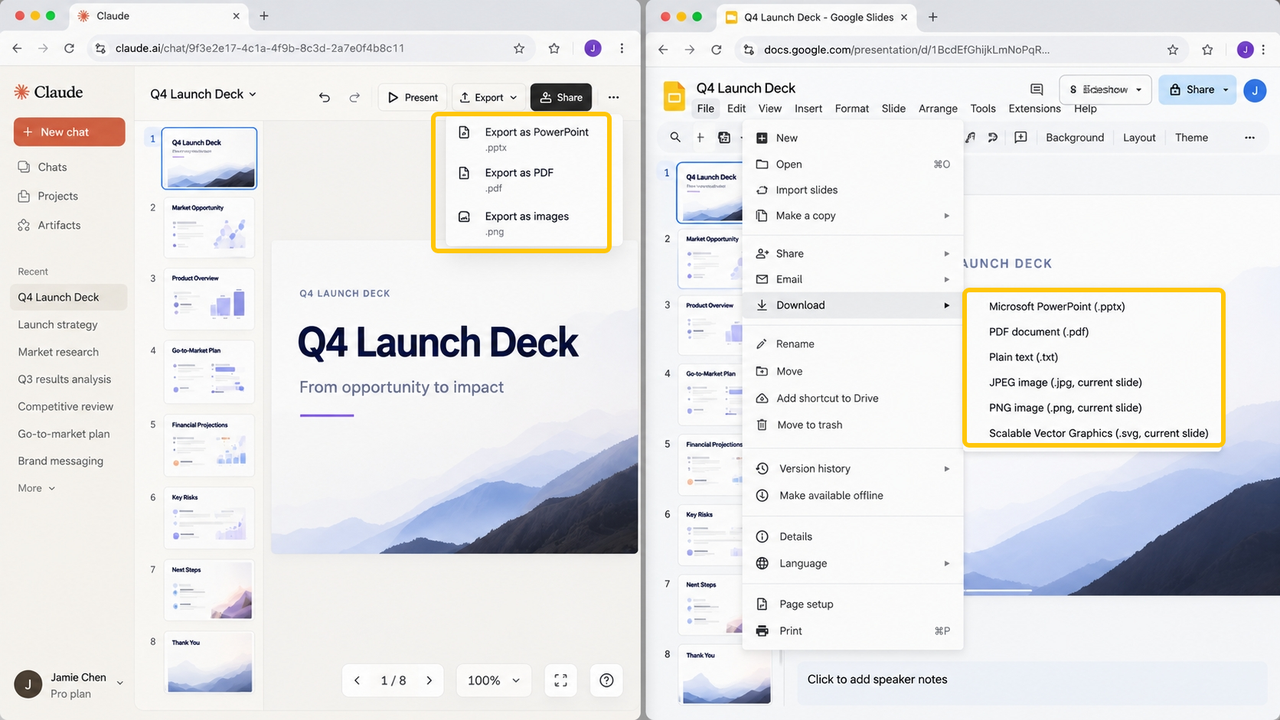1280x720 pixels.
Task: Click Version history in the Slides File menu
Action: pos(852,469)
